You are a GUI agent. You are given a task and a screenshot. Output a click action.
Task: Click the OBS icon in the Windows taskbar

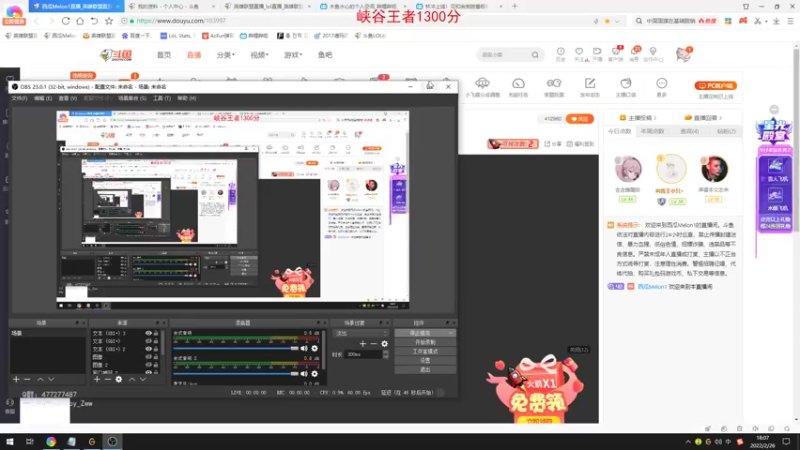(112, 441)
